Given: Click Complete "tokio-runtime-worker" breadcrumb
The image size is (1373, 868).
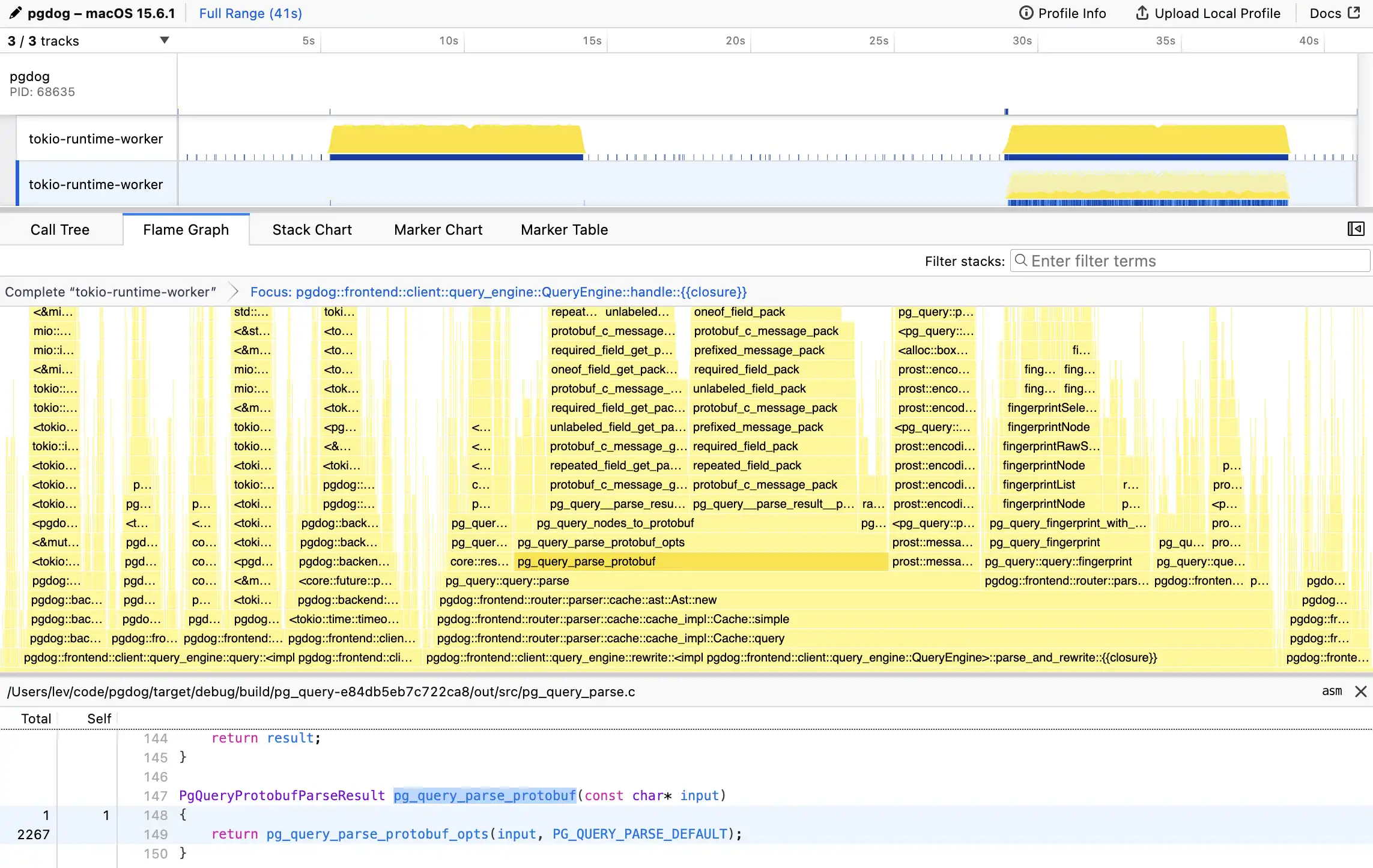Looking at the screenshot, I should [111, 292].
